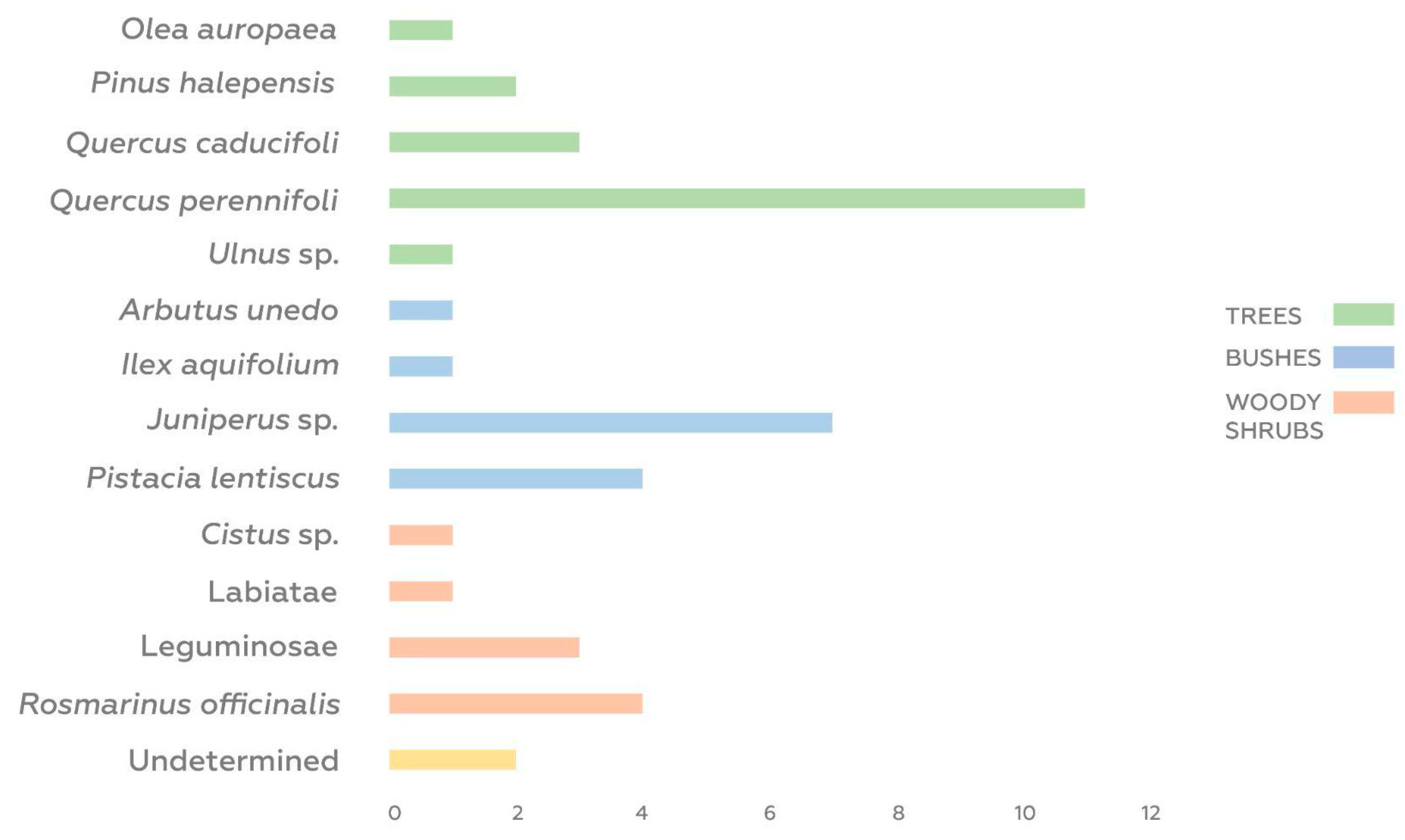
Task: Click the Labiatae axis label
Action: 272,592
